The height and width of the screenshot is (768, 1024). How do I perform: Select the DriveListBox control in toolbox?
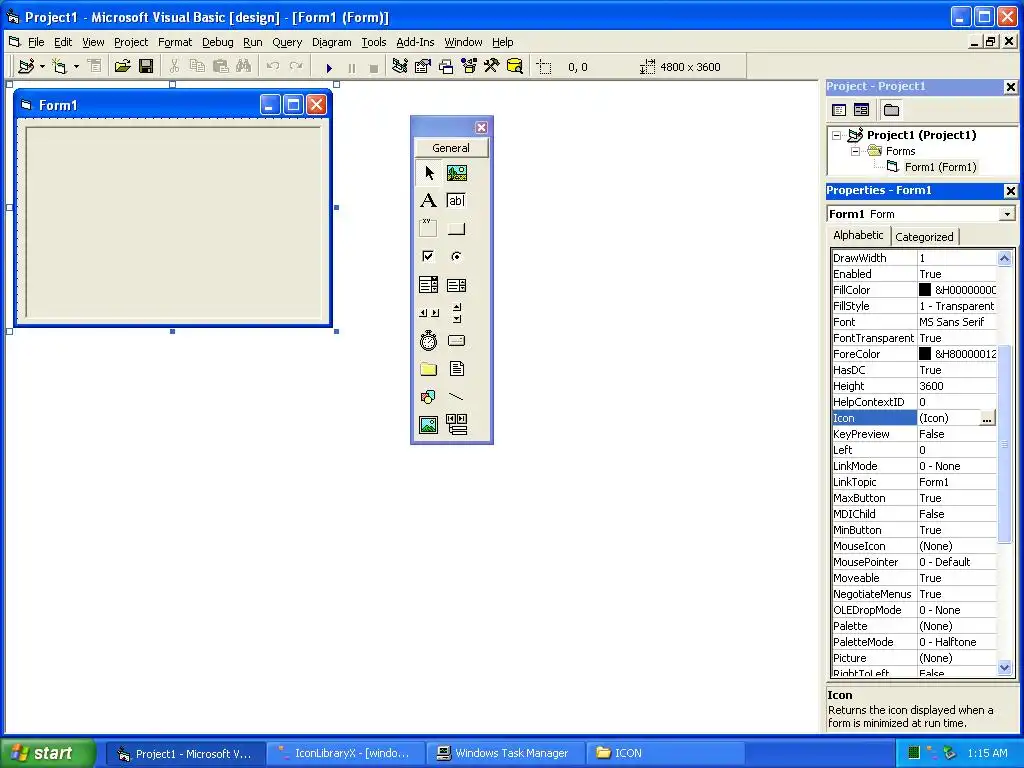[x=456, y=340]
